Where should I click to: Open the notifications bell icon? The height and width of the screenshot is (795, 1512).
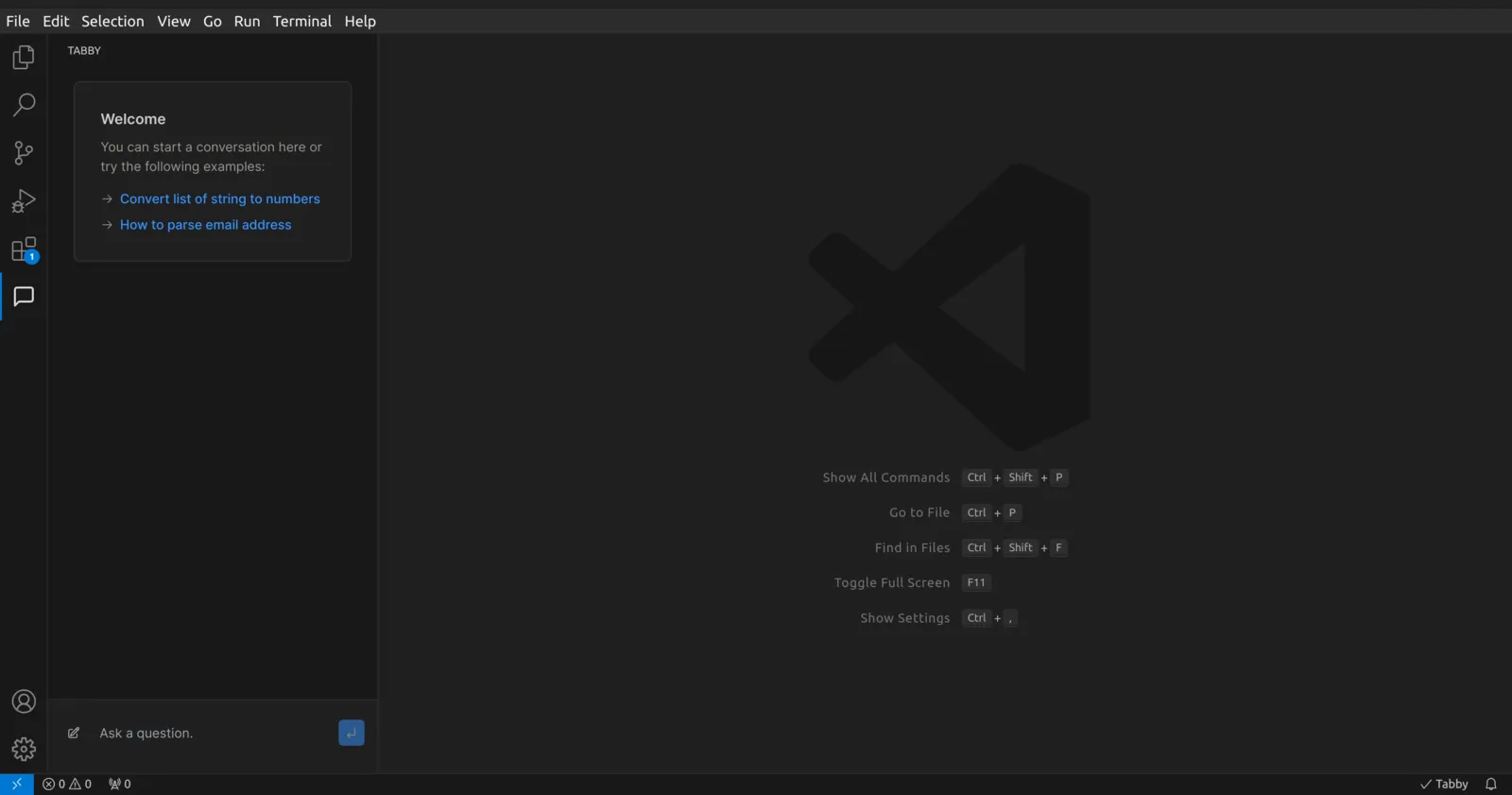pyautogui.click(x=1491, y=784)
